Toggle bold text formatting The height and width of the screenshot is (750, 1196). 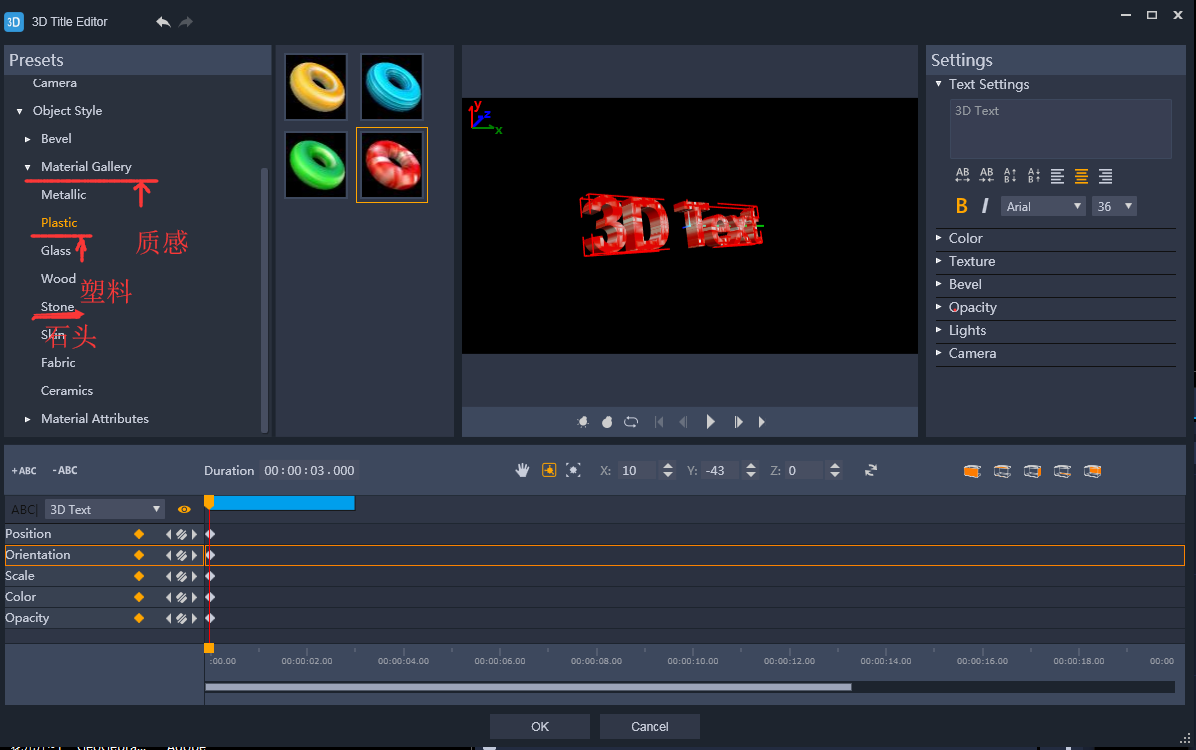(x=961, y=206)
